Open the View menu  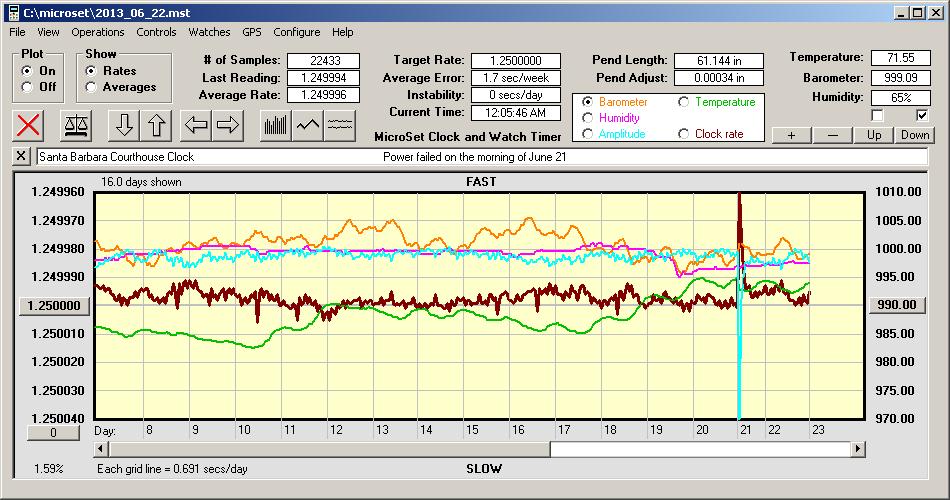point(48,32)
